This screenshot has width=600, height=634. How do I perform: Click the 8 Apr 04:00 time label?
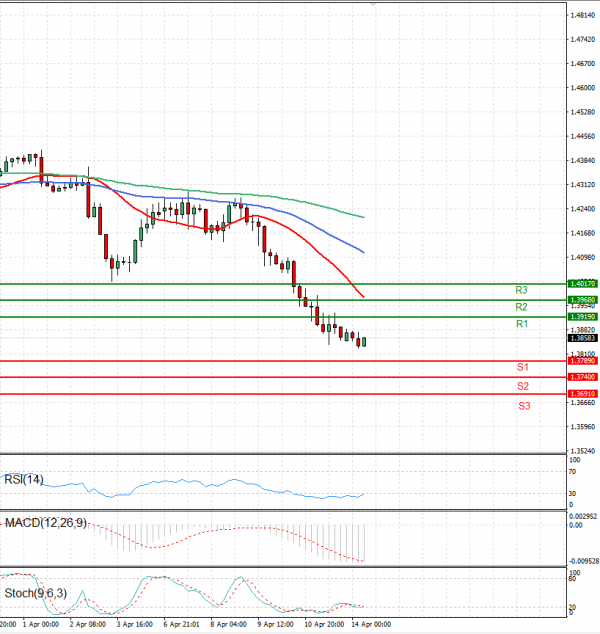tap(228, 624)
